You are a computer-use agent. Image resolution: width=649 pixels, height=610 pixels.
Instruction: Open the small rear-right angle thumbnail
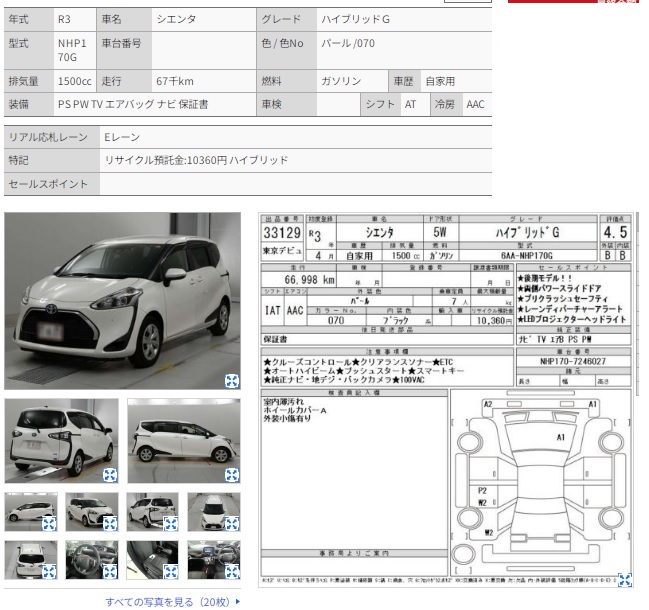point(152,512)
